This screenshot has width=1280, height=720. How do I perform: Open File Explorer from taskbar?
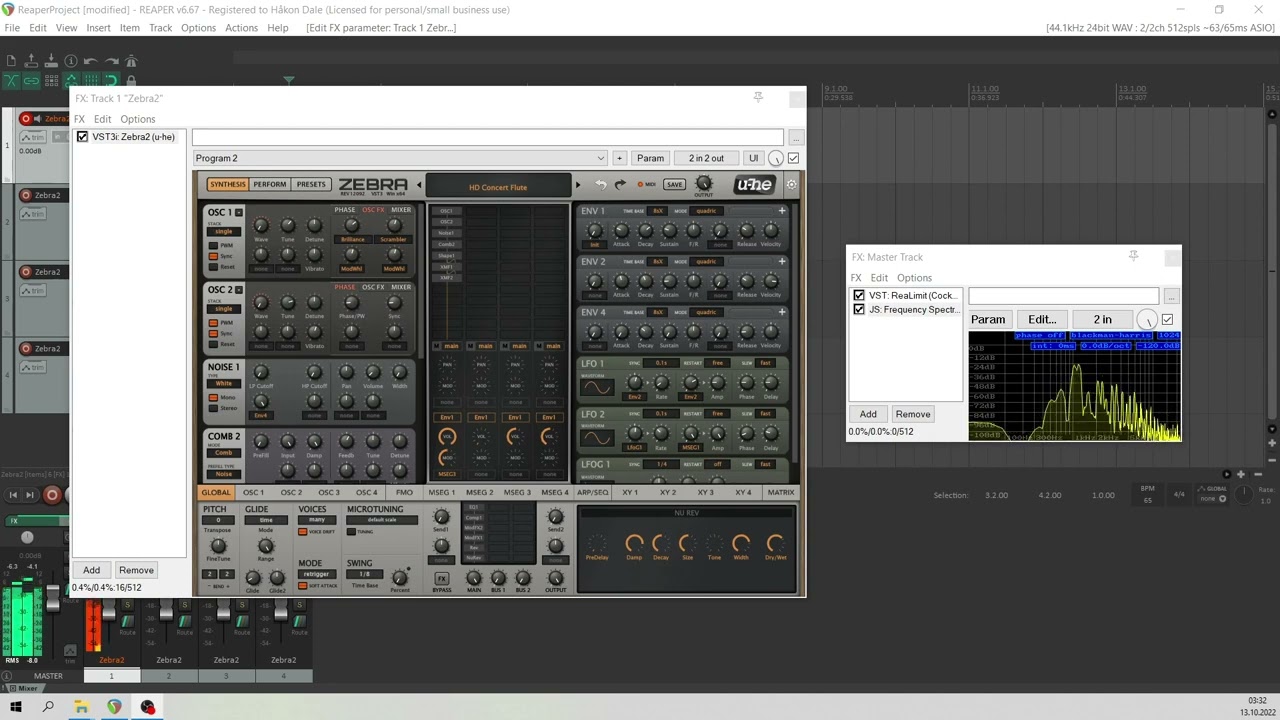(81, 707)
